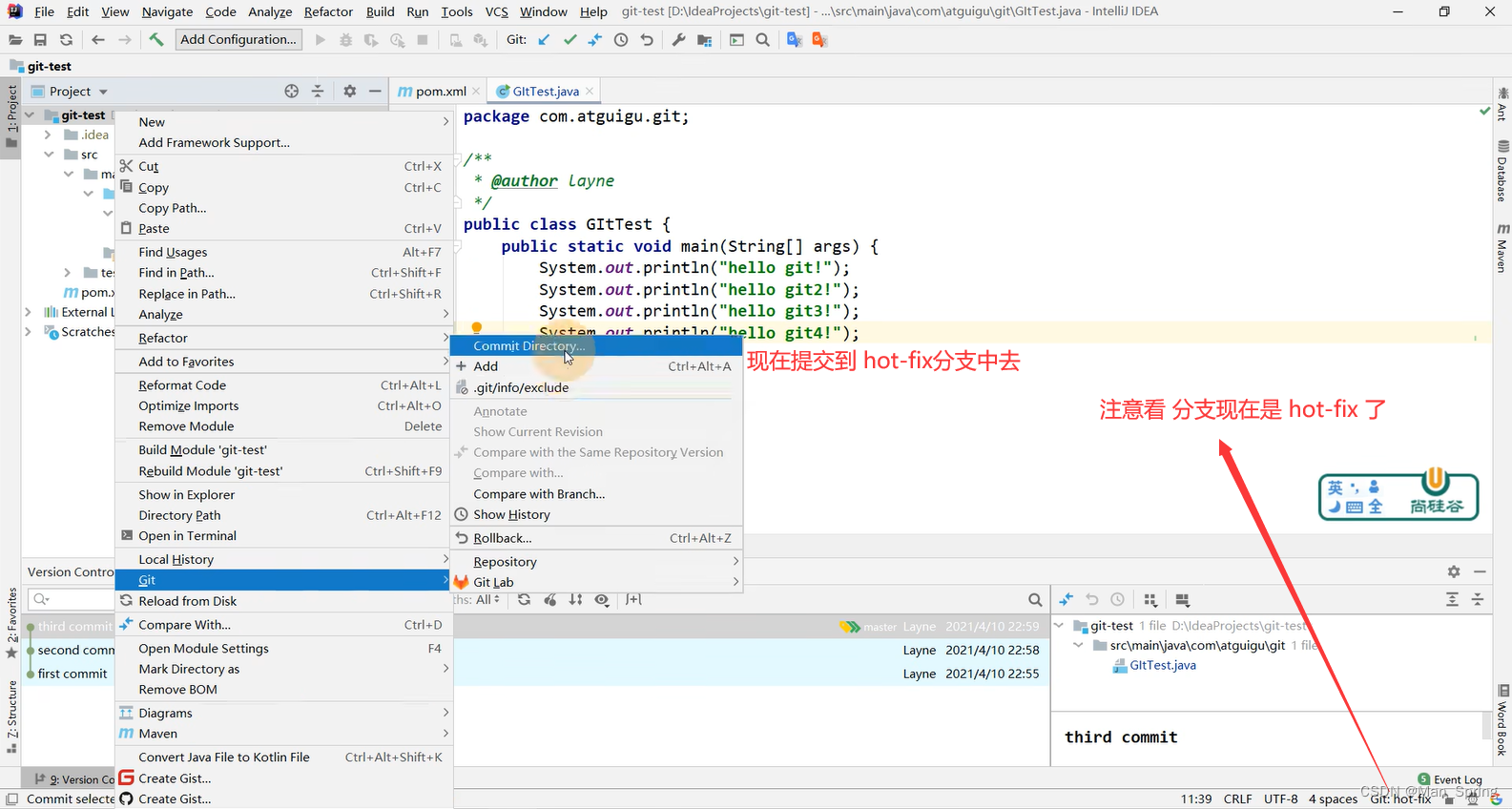Toggle the Z: Structure tool window
Viewport: 1512px width, 809px height.
coord(11,717)
